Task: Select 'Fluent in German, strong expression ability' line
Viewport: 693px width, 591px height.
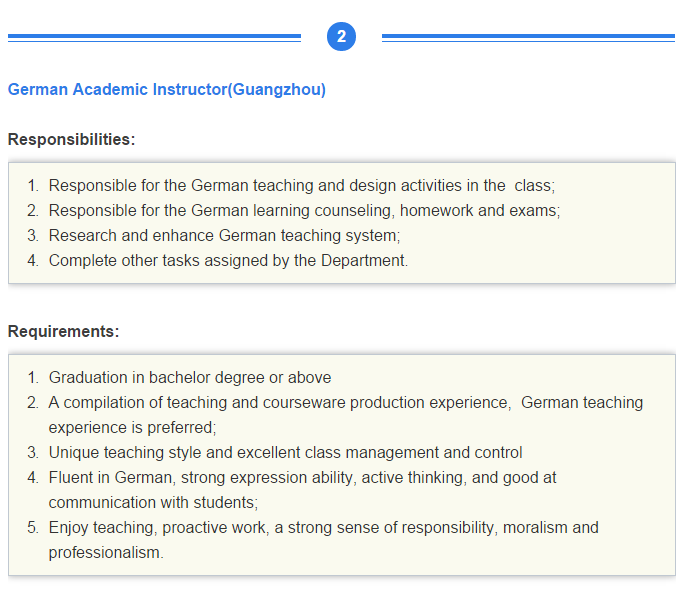Action: pos(302,478)
